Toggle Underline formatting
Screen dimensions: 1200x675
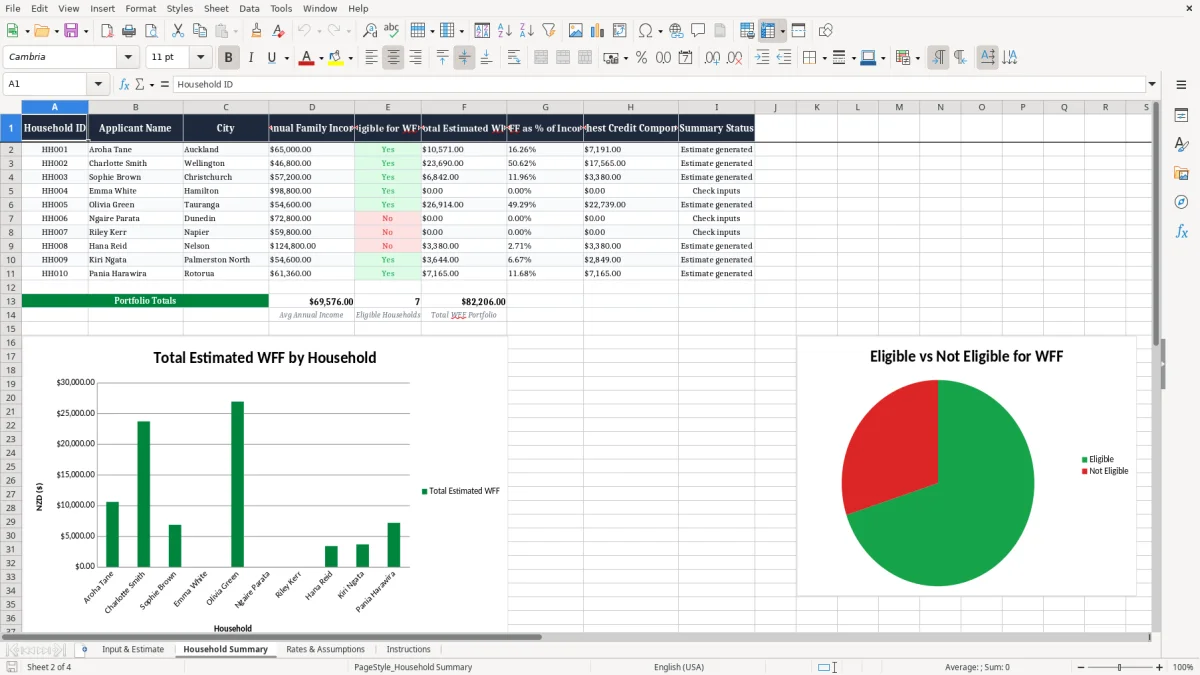(x=271, y=58)
